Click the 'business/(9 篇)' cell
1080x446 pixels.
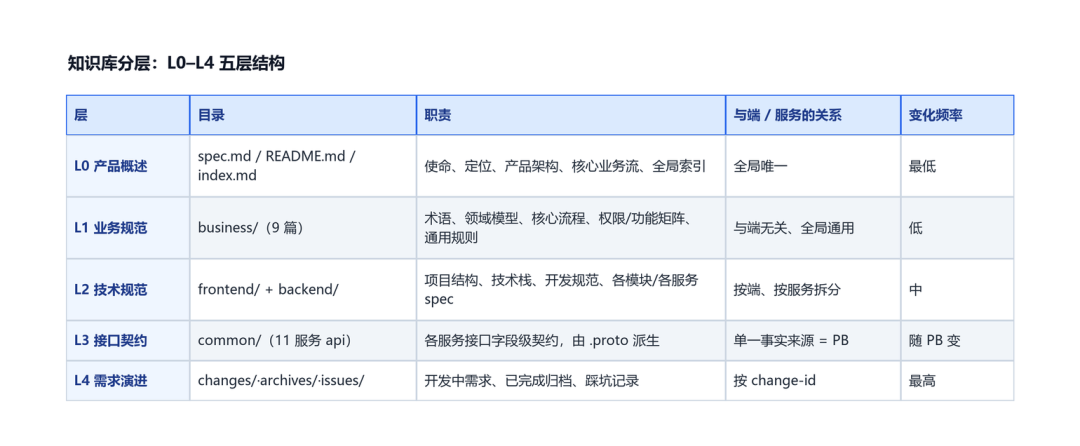[x=303, y=229]
